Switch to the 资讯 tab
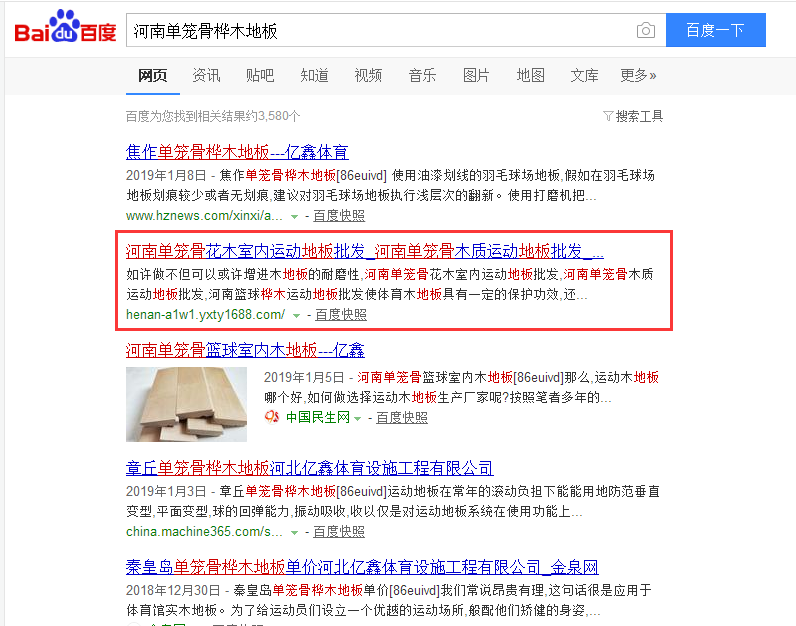The image size is (796, 626). click(x=206, y=76)
